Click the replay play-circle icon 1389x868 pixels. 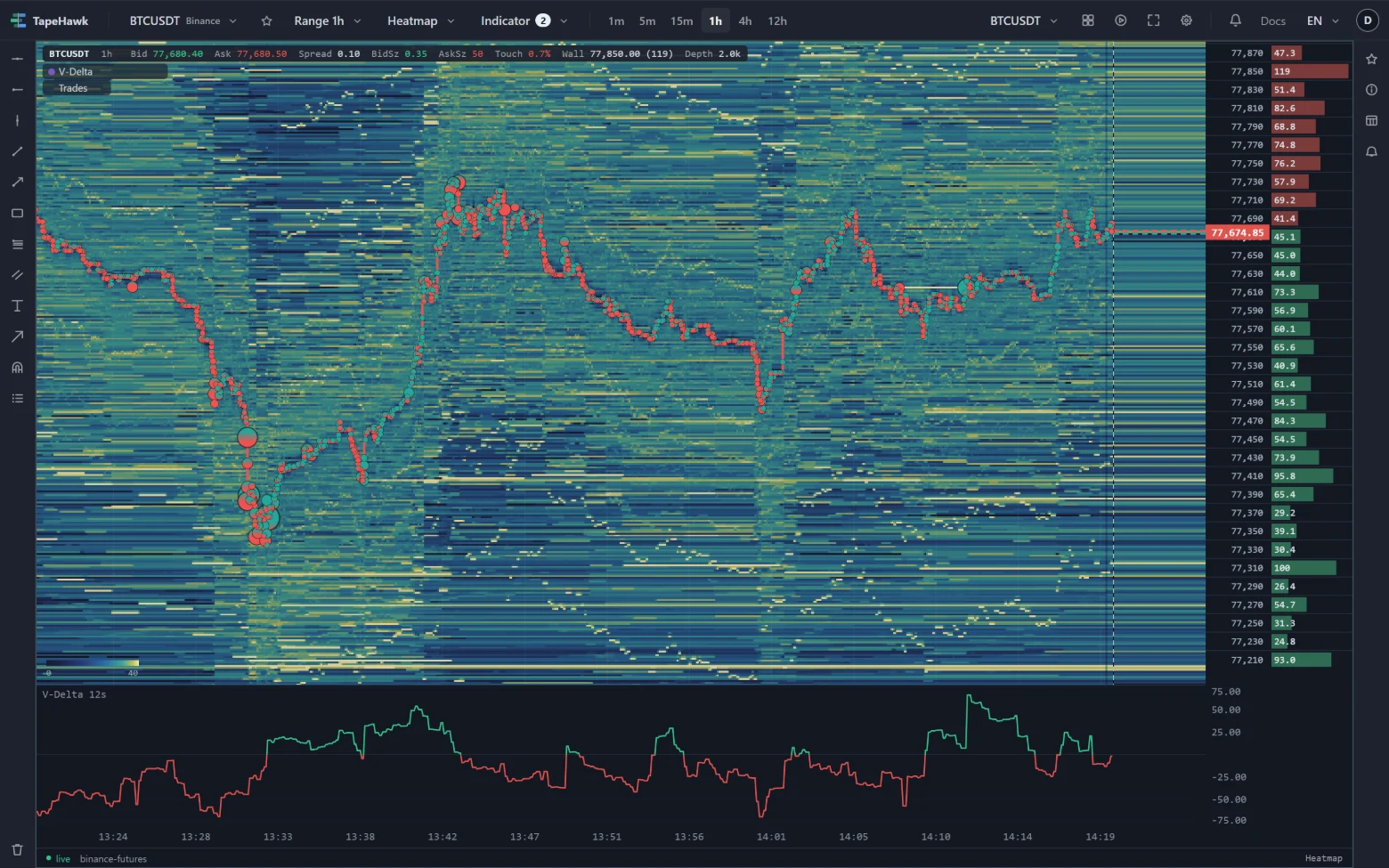click(1121, 20)
